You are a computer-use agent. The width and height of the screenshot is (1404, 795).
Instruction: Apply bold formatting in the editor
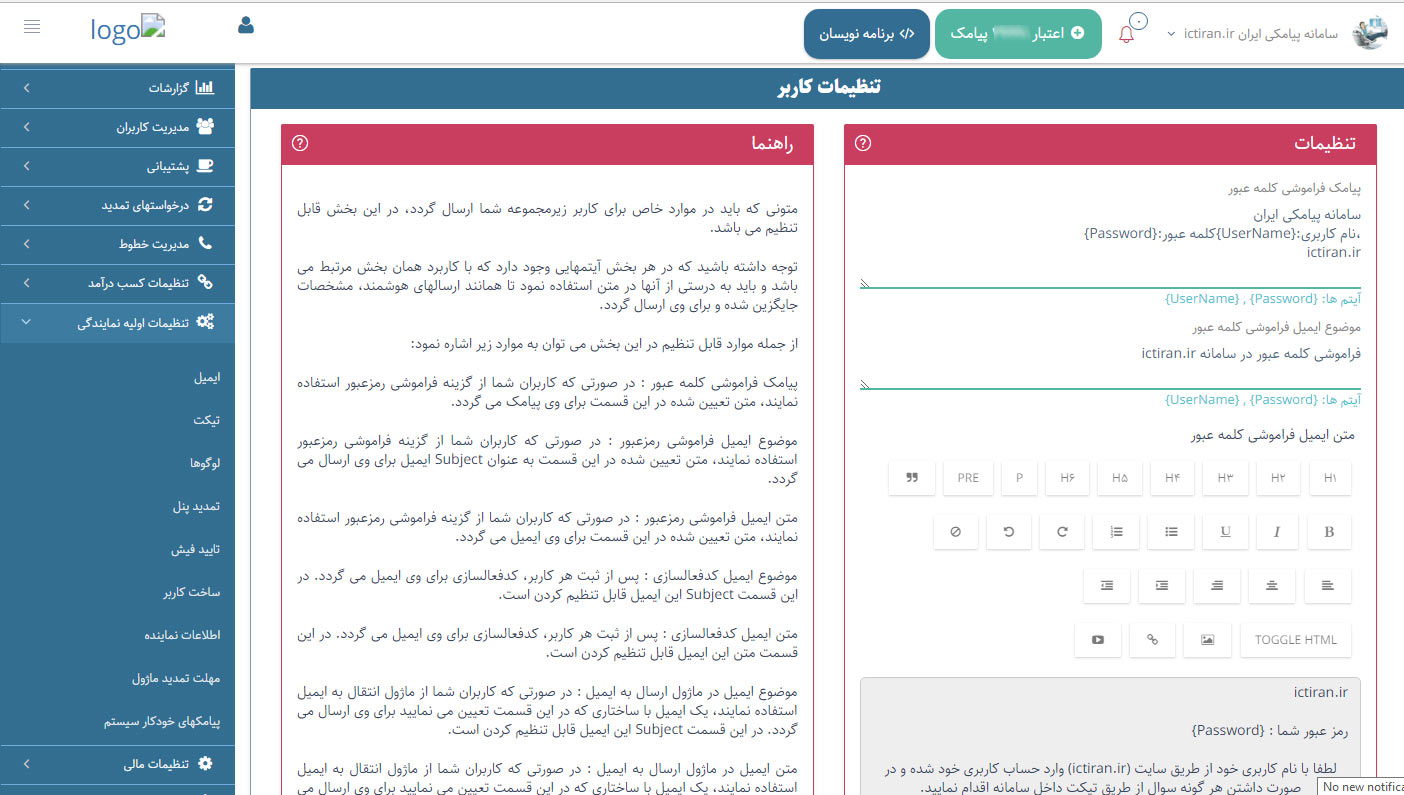(x=1329, y=532)
